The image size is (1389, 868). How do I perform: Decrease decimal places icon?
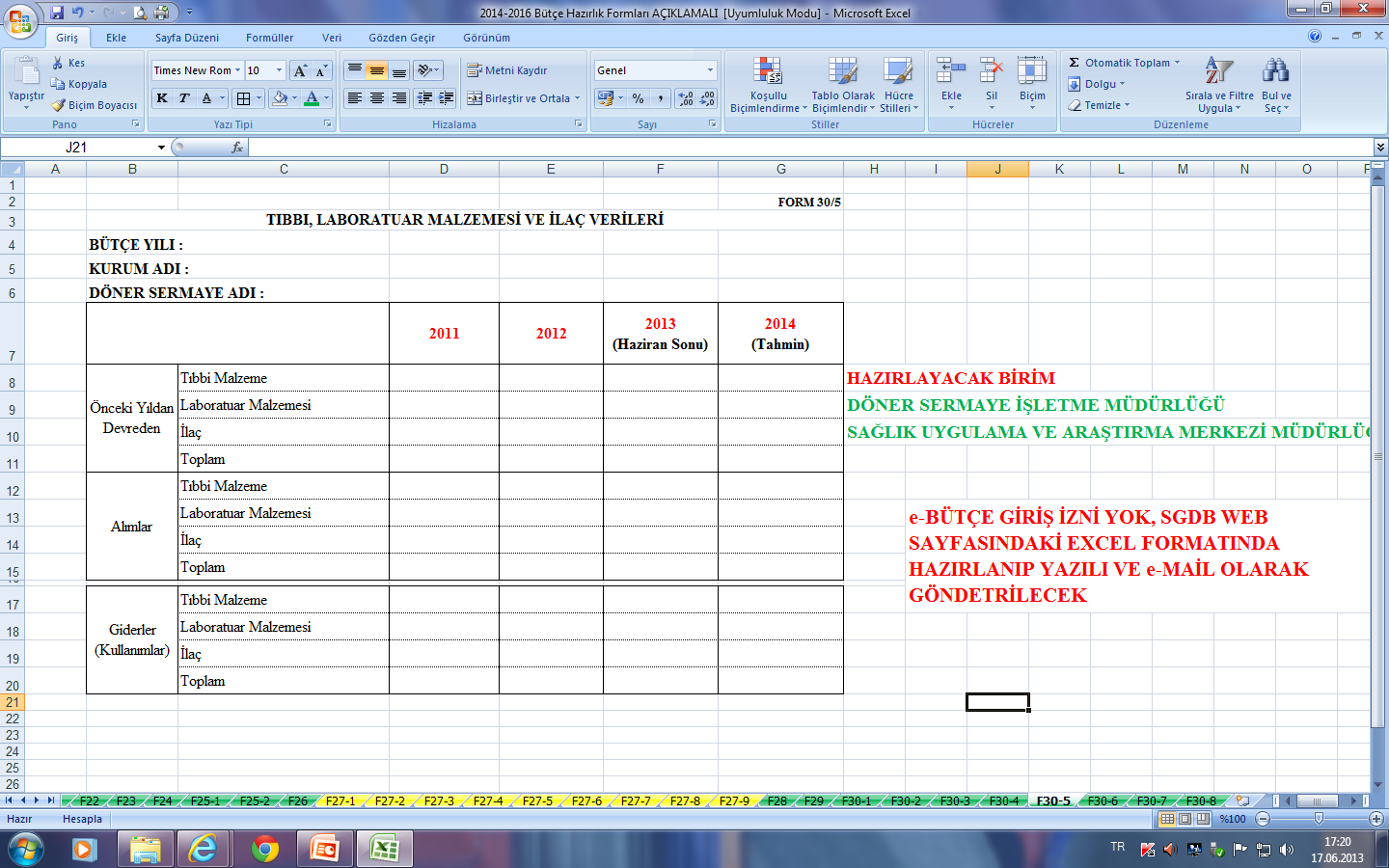click(x=707, y=98)
